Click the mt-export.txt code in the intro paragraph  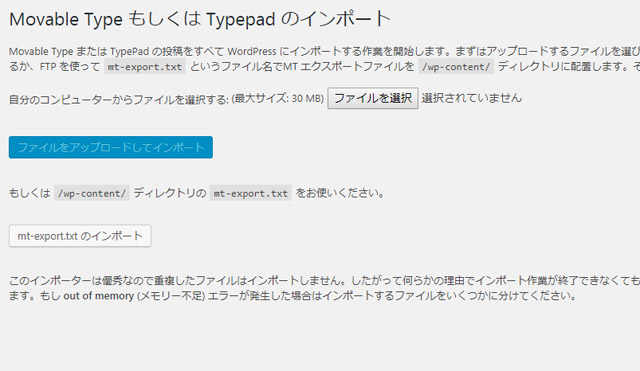coord(145,67)
